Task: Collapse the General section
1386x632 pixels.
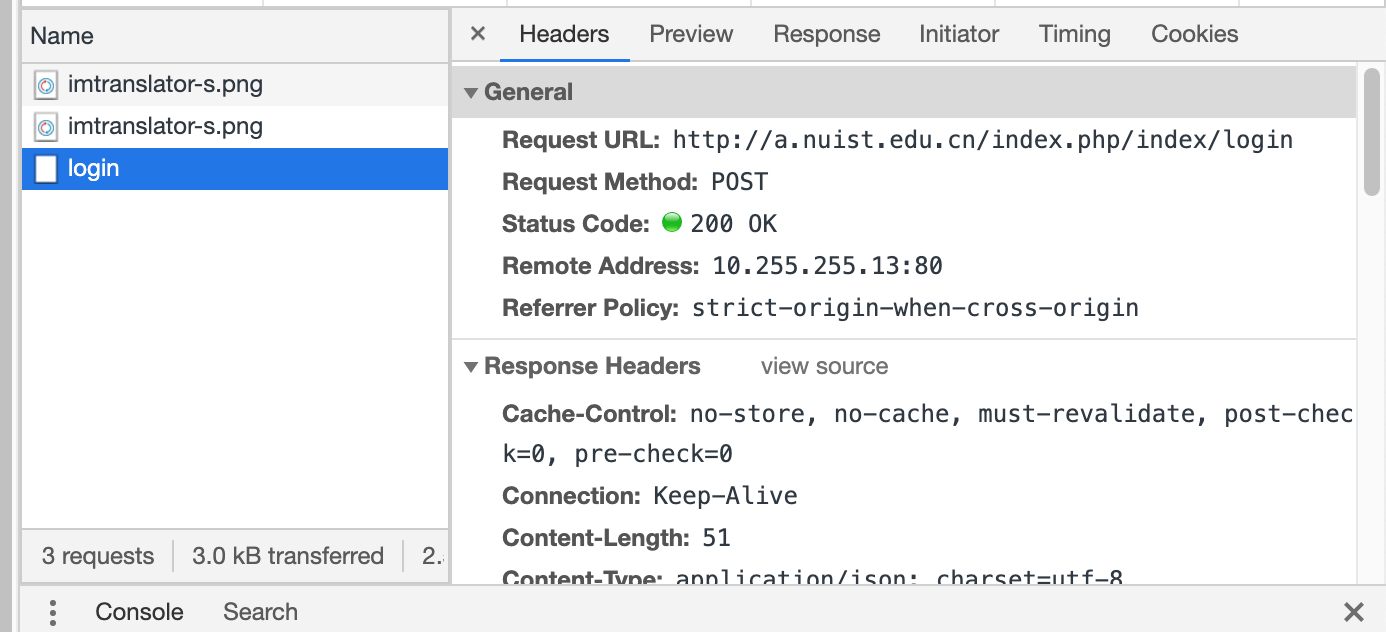Action: click(471, 92)
